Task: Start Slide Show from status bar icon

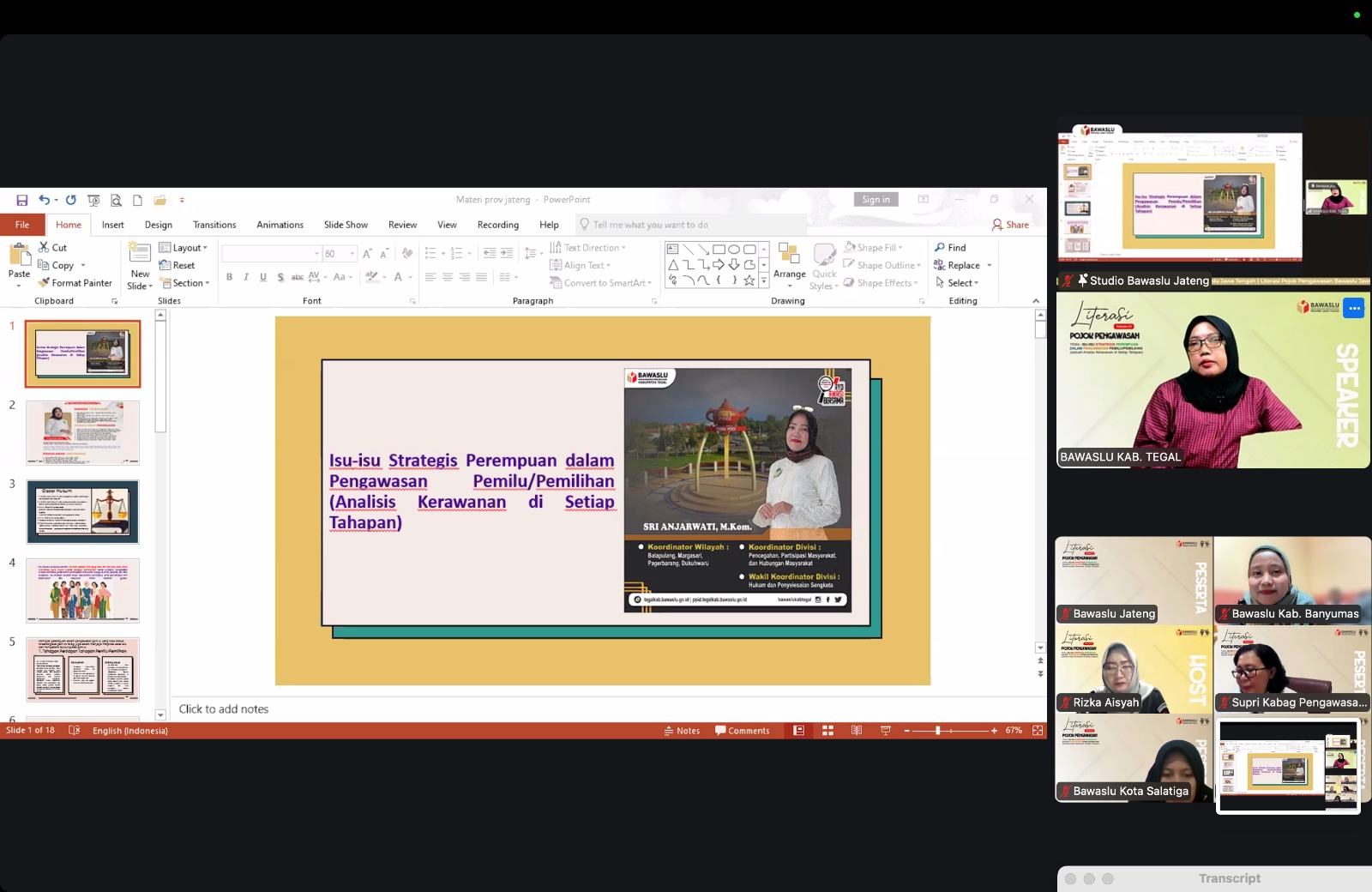Action: point(886,731)
